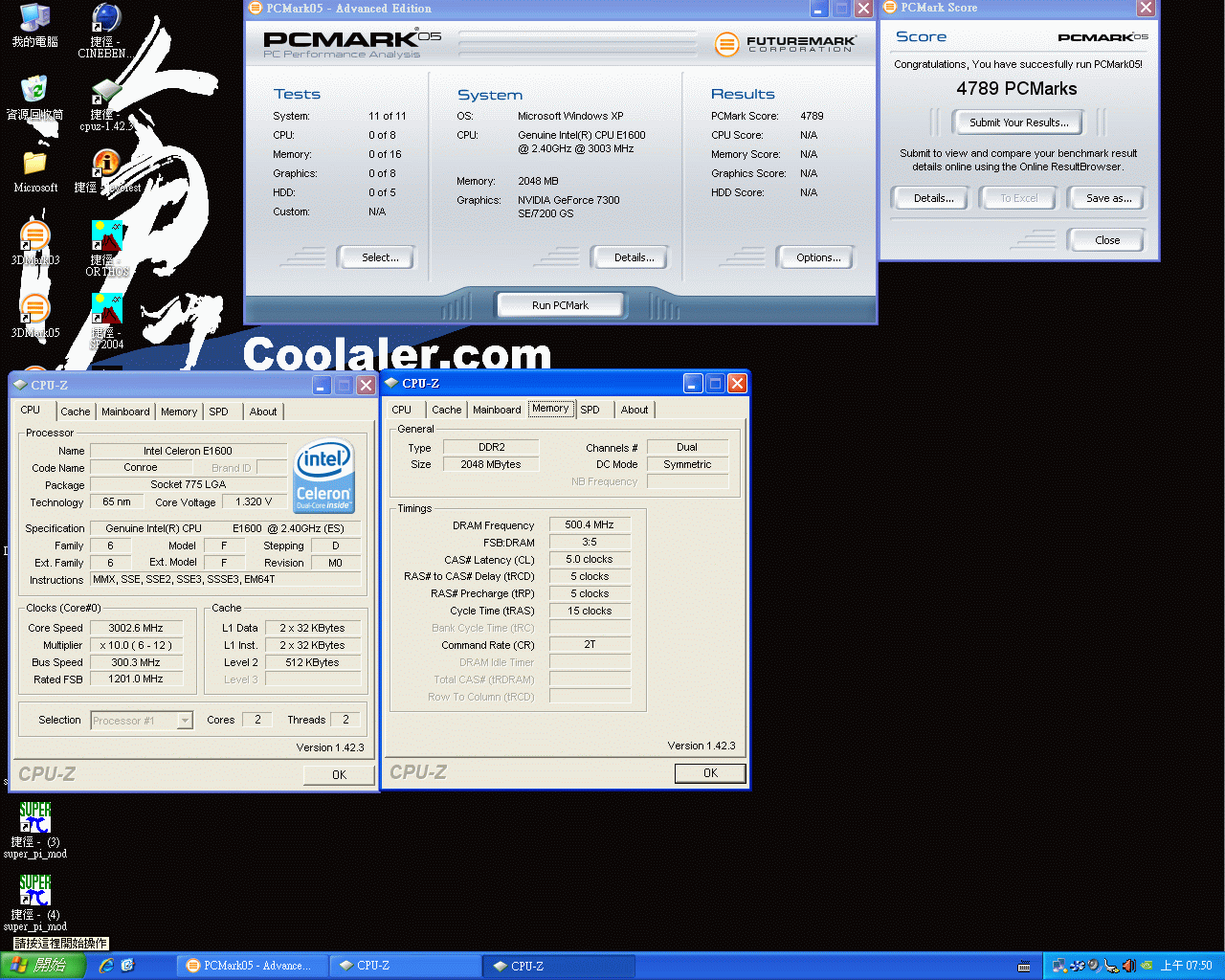Click Submit Your Results... button
The height and width of the screenshot is (980, 1225).
tap(1018, 122)
